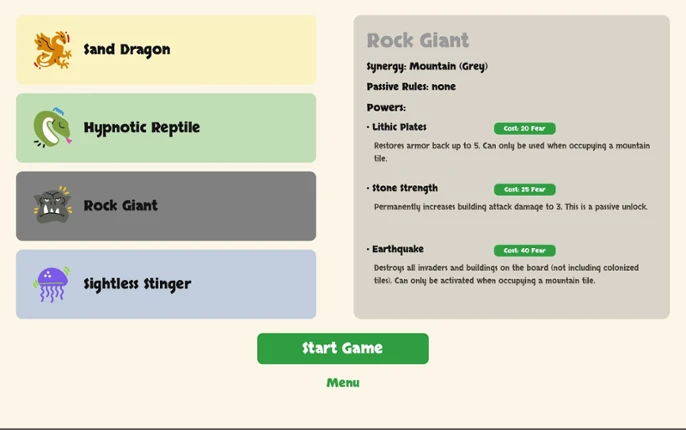This screenshot has height=430, width=686.
Task: Click the orange Sand Dragon icon
Action: pyautogui.click(x=52, y=50)
